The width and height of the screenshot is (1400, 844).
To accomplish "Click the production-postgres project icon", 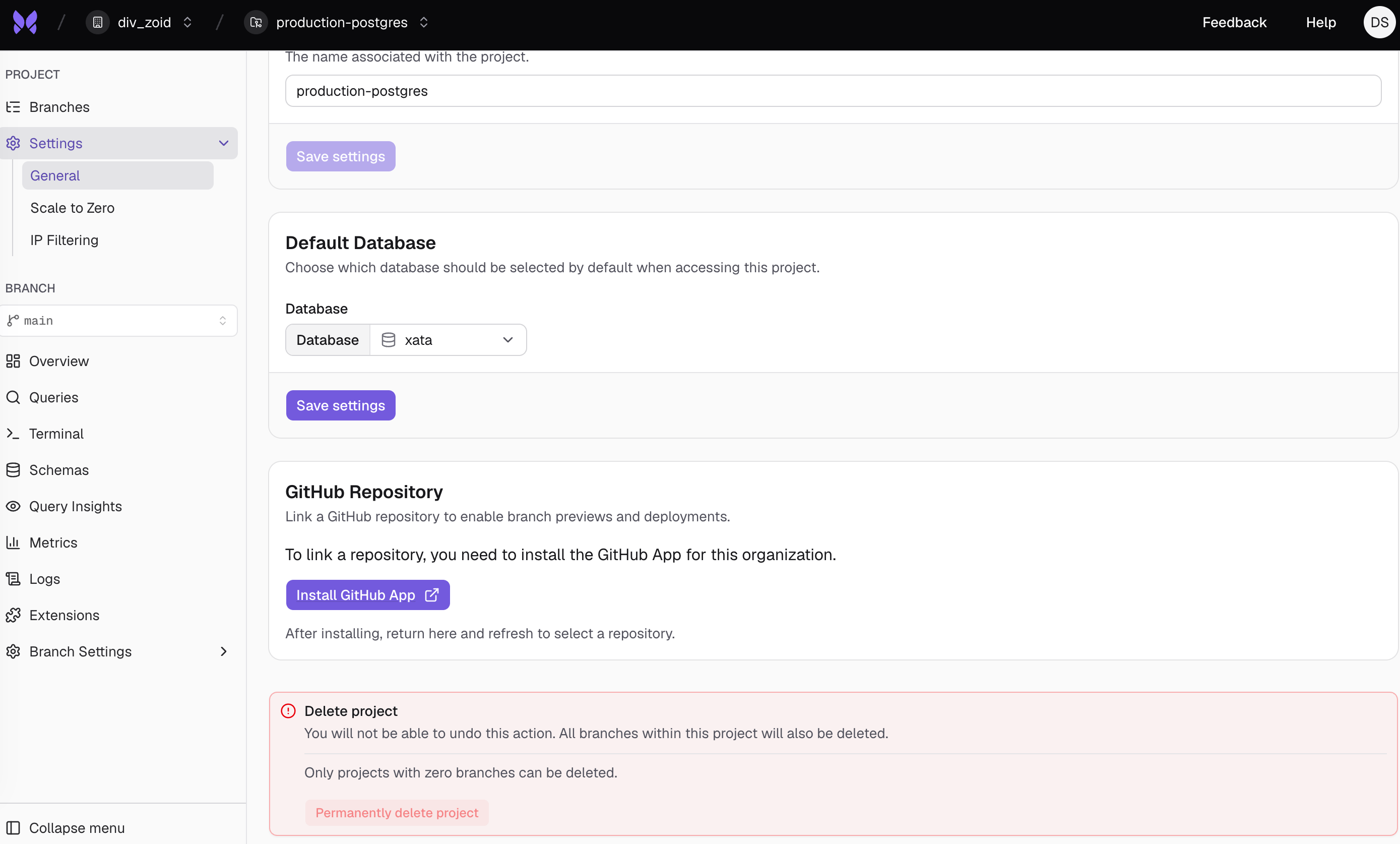I will (256, 22).
